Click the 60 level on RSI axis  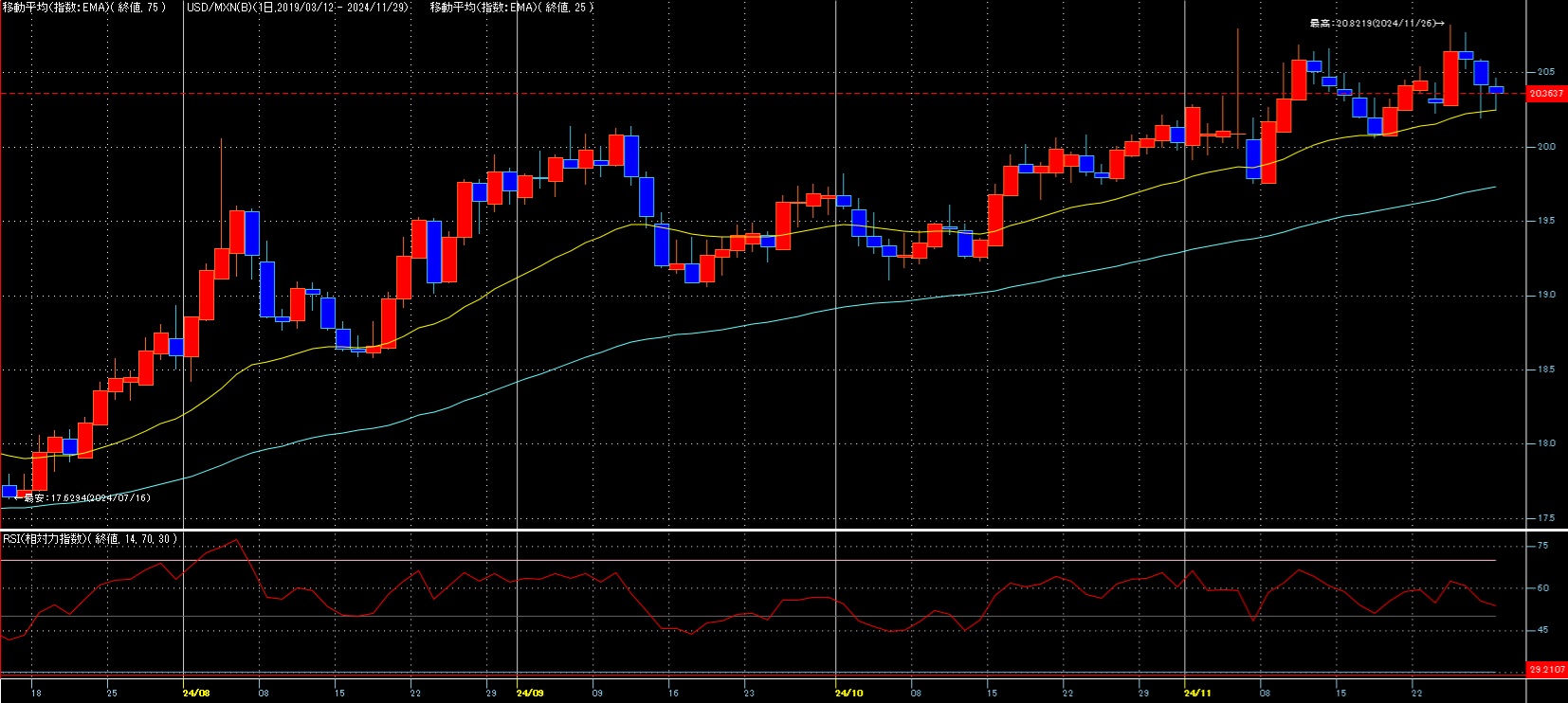pos(1542,588)
